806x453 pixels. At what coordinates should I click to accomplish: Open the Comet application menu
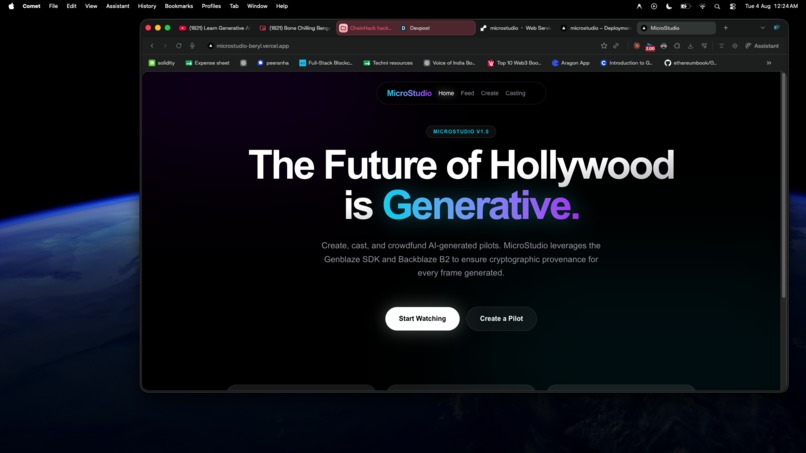coord(31,6)
